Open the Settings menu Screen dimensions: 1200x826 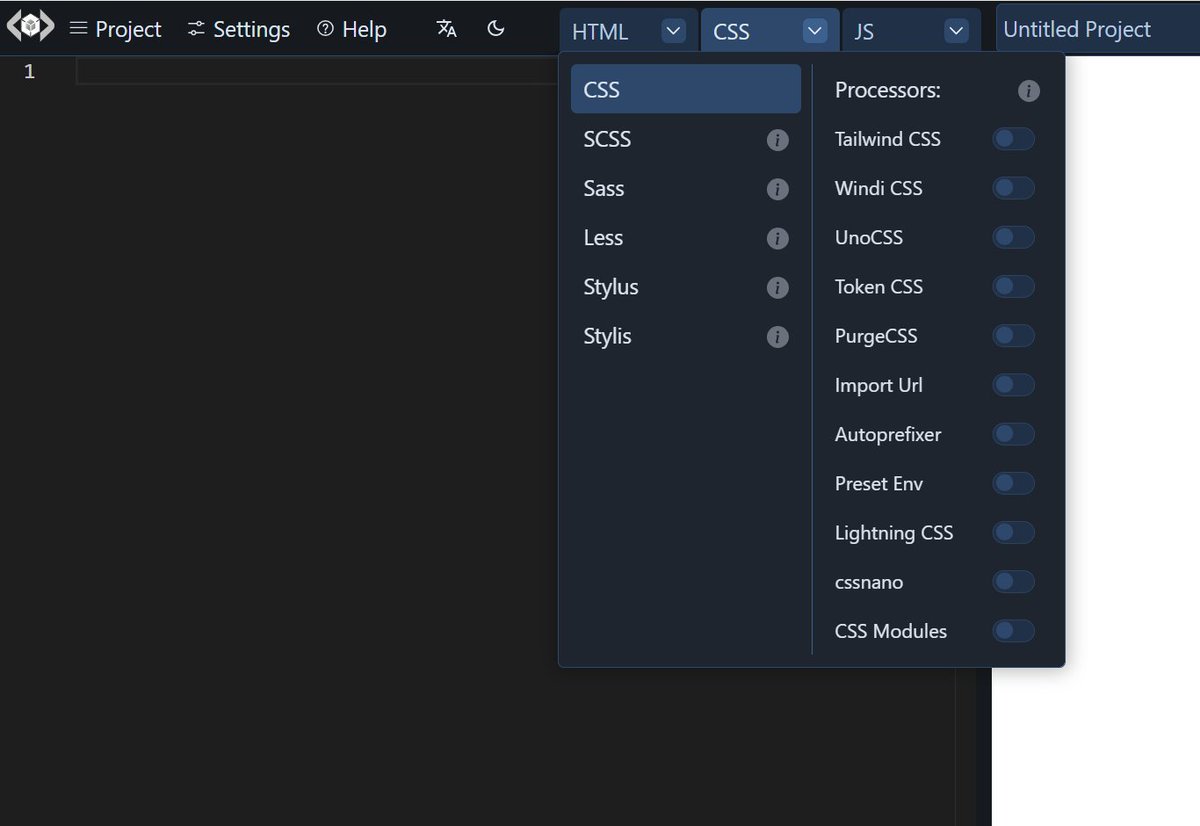[x=239, y=29]
